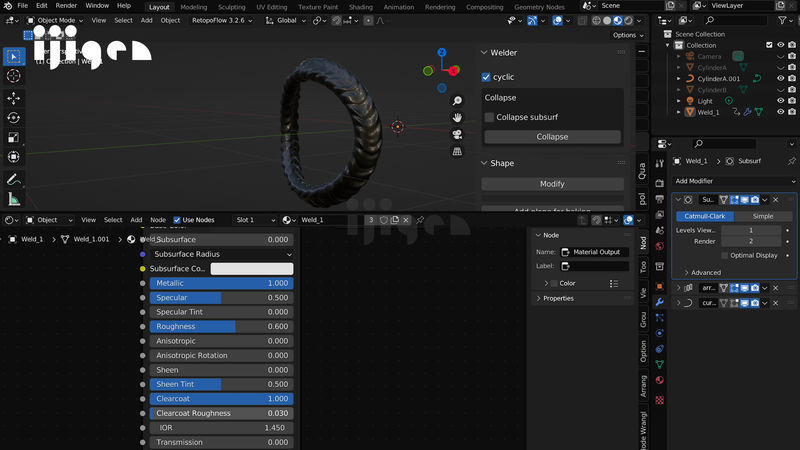Switch to the Geometry Nodes workspace tab
Image resolution: width=800 pixels, height=450 pixels.
(x=539, y=7)
